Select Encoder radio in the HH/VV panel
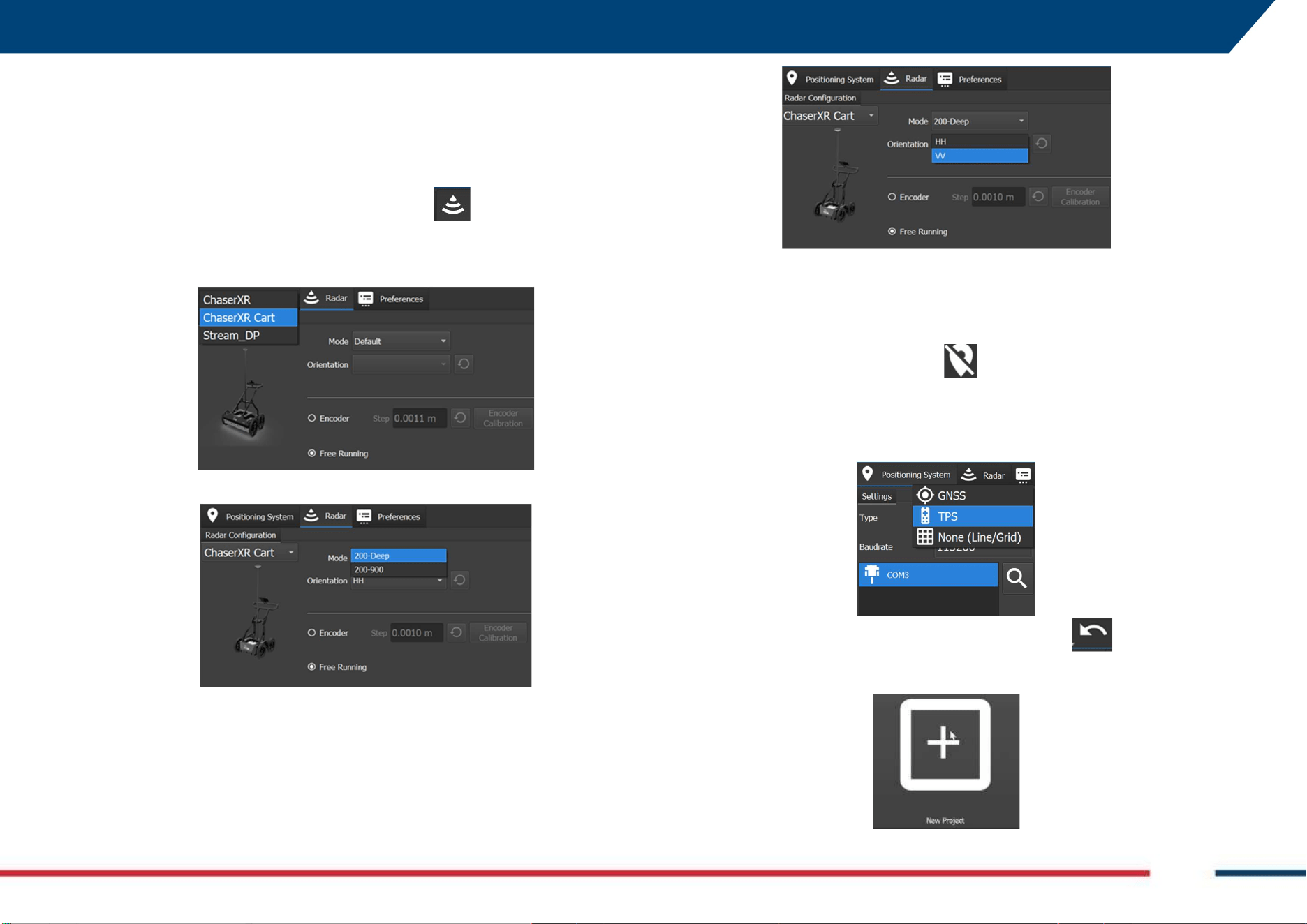This screenshot has height=924, width=1307. click(892, 197)
